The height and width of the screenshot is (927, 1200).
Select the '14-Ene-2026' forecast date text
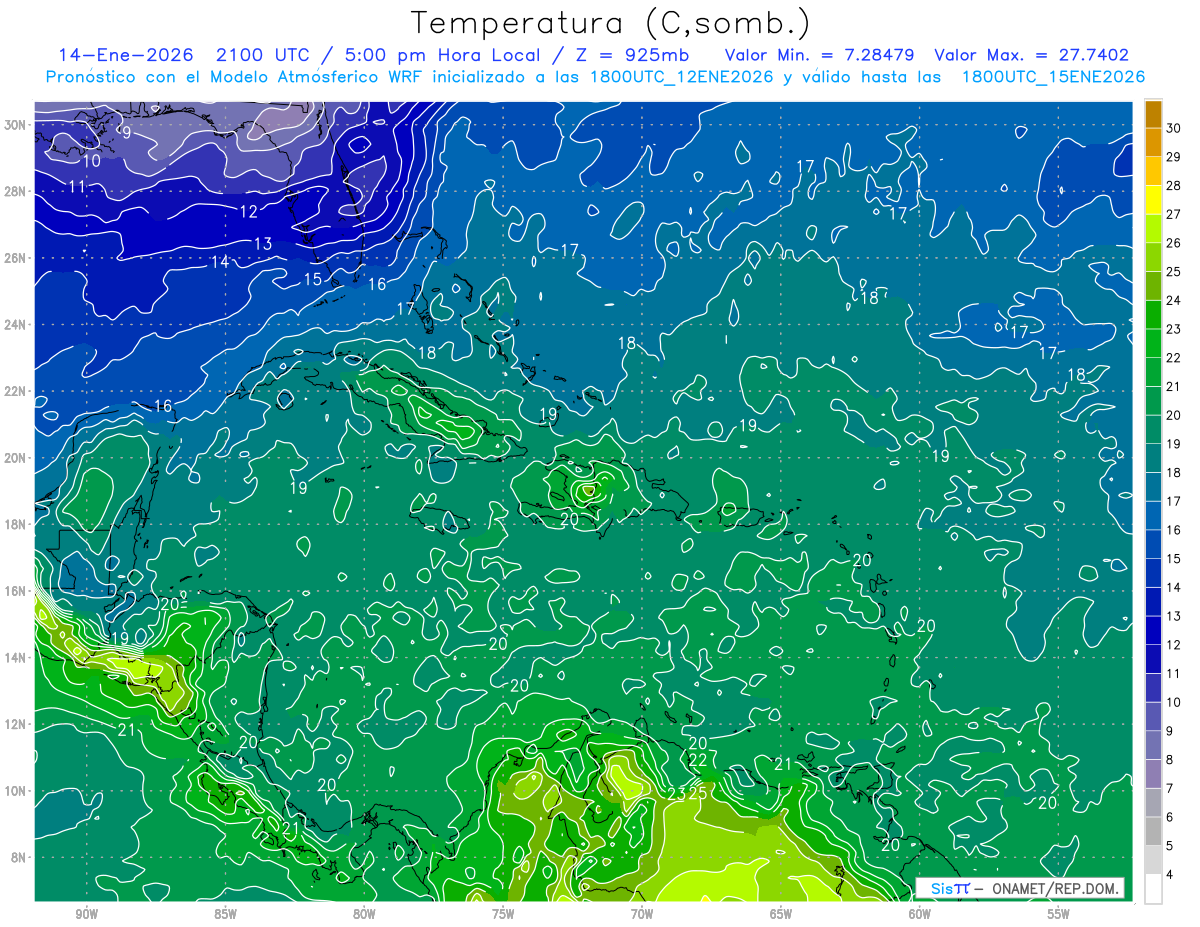click(x=128, y=55)
